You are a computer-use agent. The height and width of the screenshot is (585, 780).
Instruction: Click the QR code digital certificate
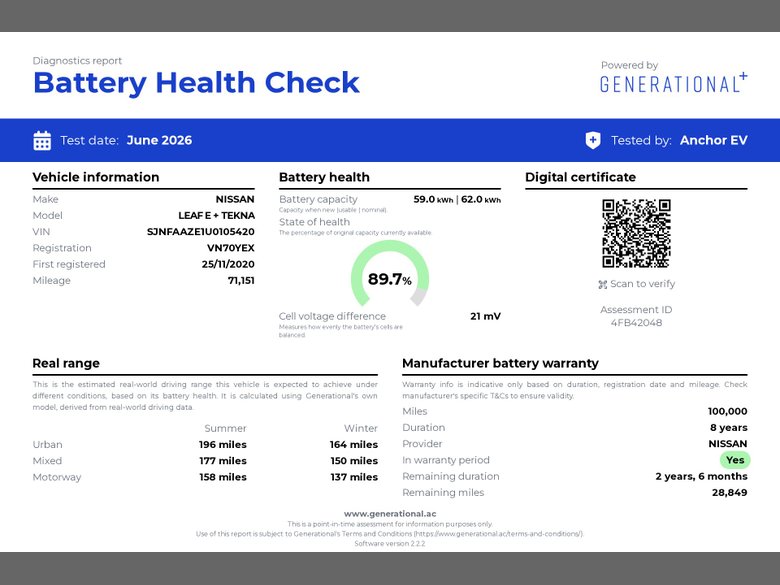[636, 233]
